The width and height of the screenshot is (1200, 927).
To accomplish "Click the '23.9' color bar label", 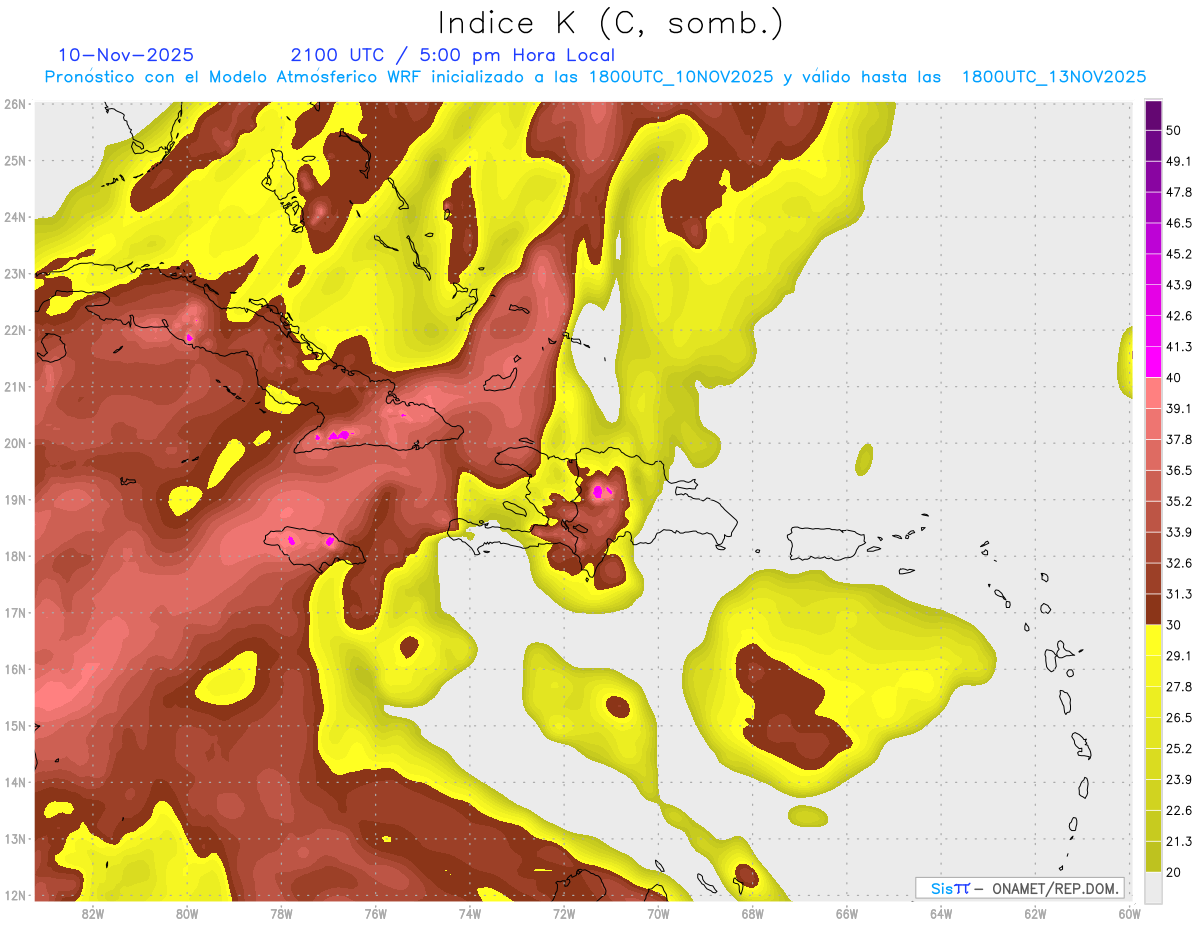I will click(x=1178, y=780).
